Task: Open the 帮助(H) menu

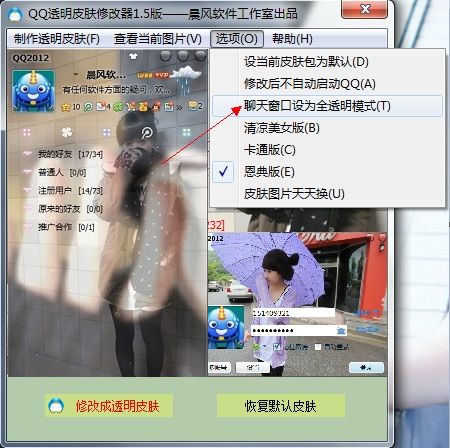Action: coord(292,39)
